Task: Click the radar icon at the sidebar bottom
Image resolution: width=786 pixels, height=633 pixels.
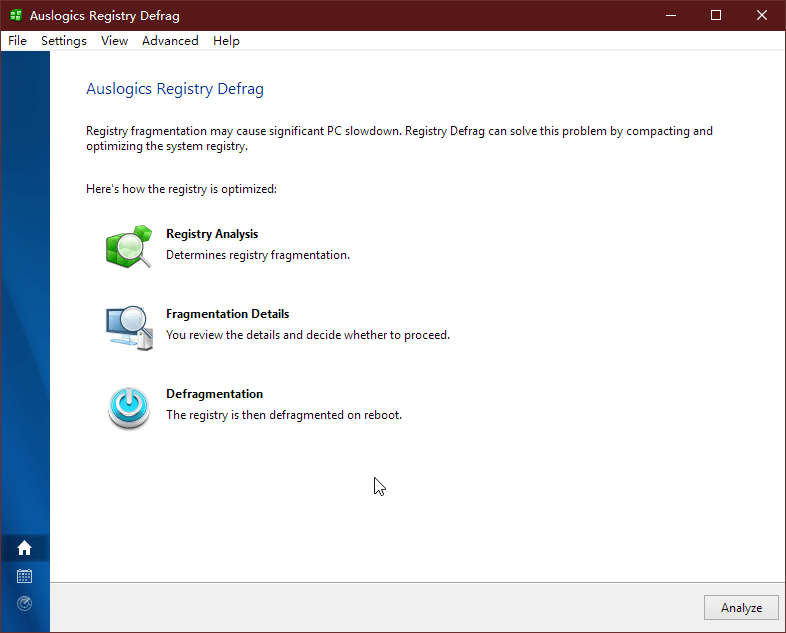Action: coord(25,603)
